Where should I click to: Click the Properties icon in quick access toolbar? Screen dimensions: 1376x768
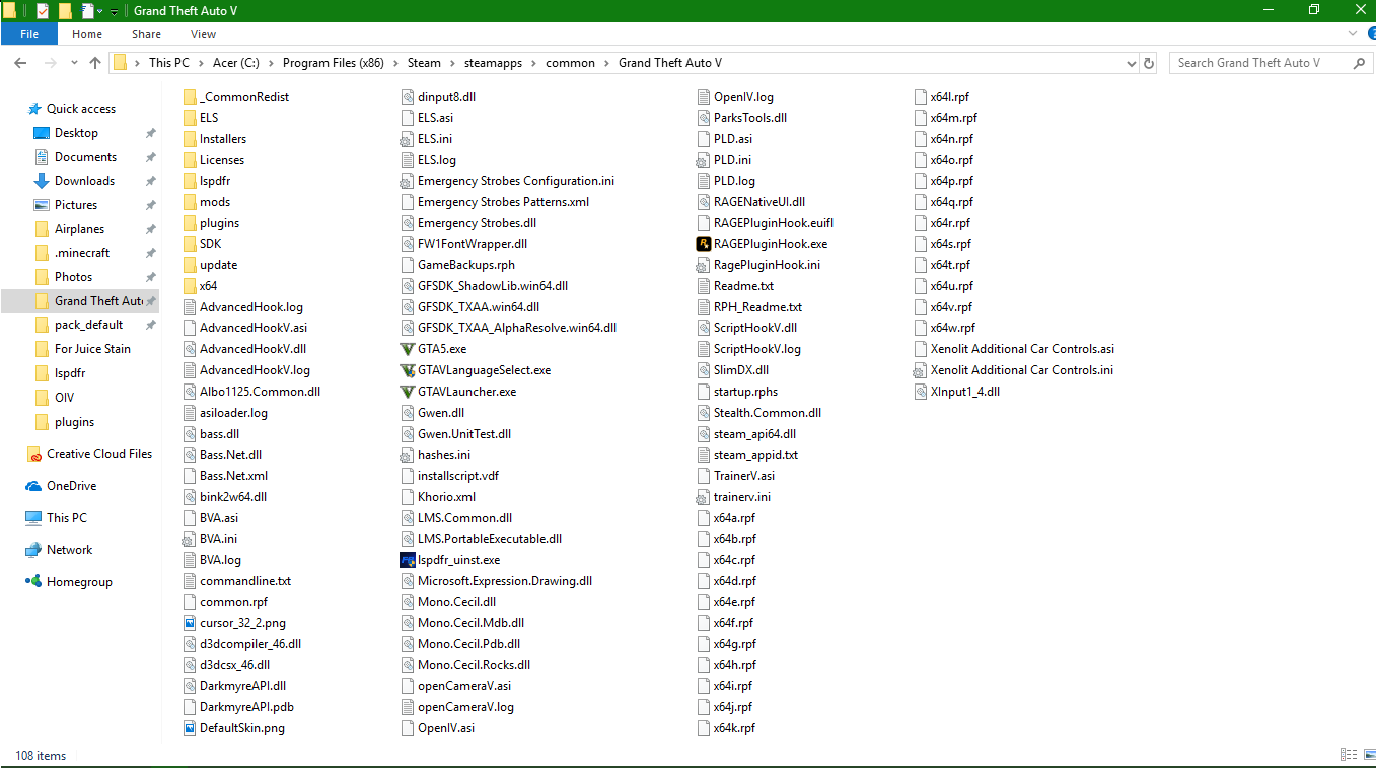pos(43,11)
